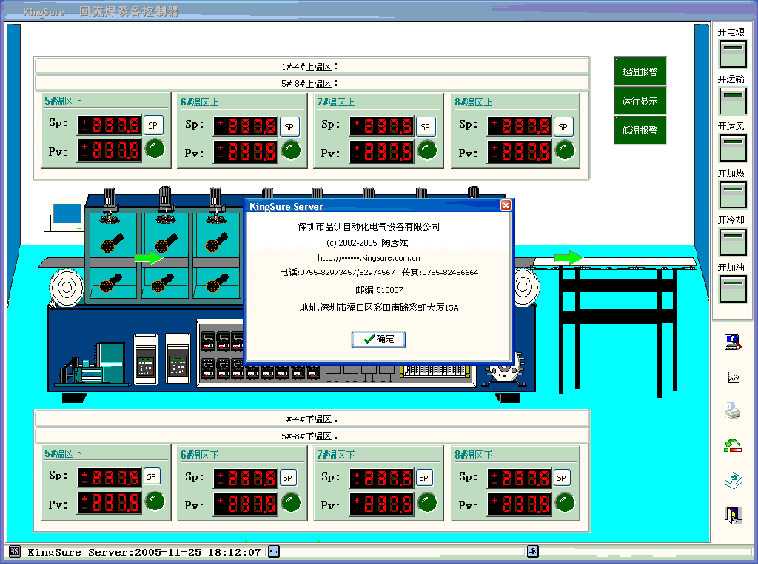758x564 pixels.
Task: Click the SP button in 7#温区上 panel
Action: [425, 126]
